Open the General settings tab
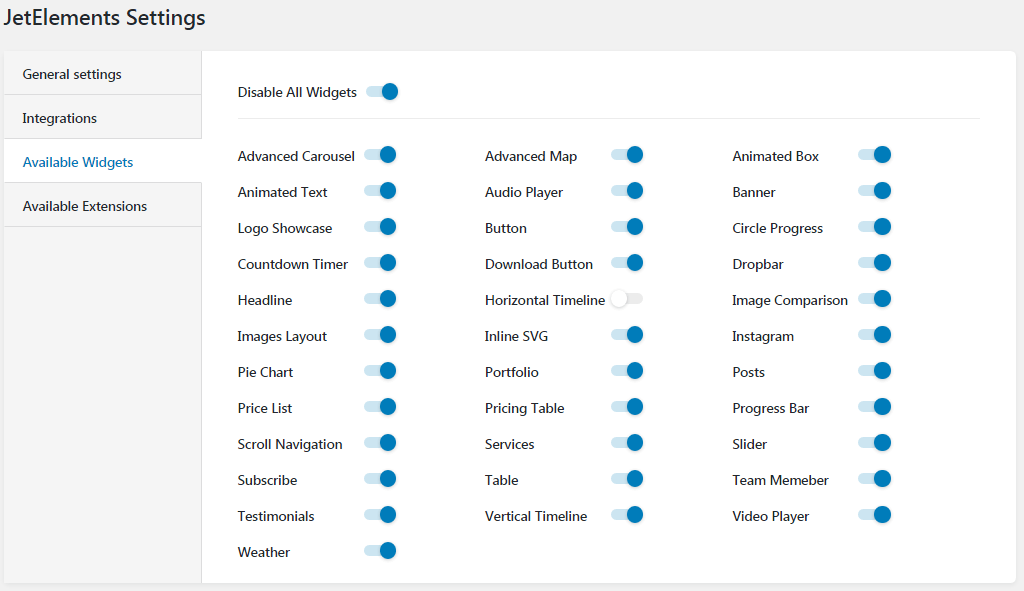Image resolution: width=1024 pixels, height=591 pixels. (x=103, y=73)
